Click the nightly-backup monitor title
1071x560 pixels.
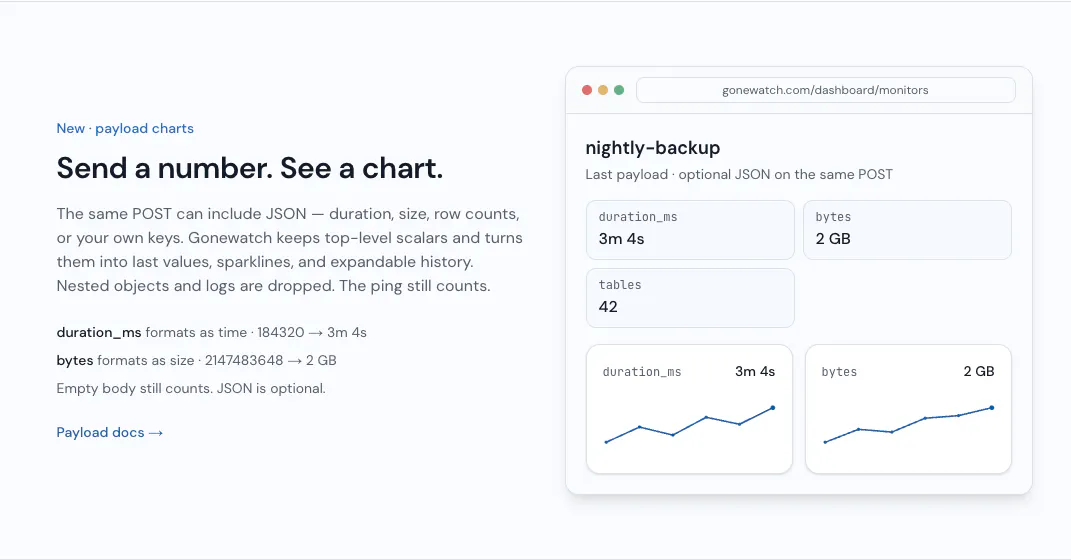(652, 148)
